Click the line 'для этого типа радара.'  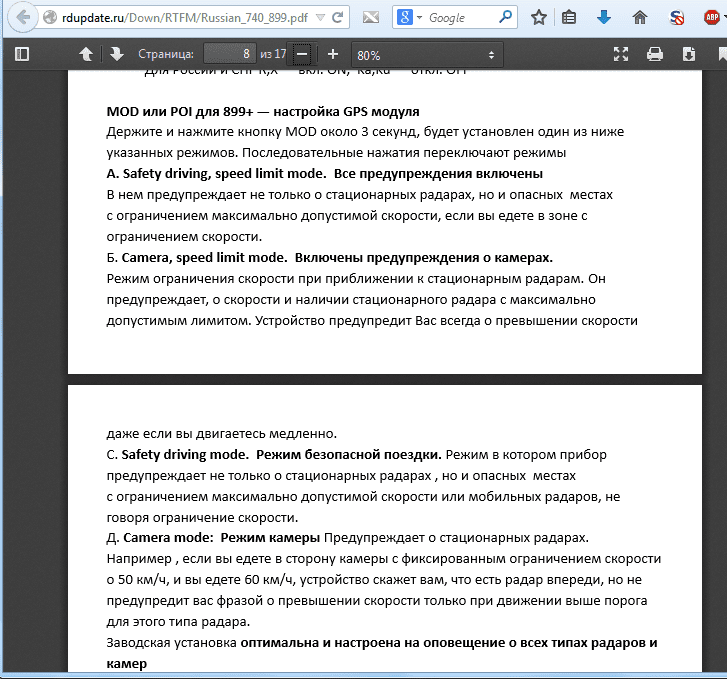tap(178, 621)
